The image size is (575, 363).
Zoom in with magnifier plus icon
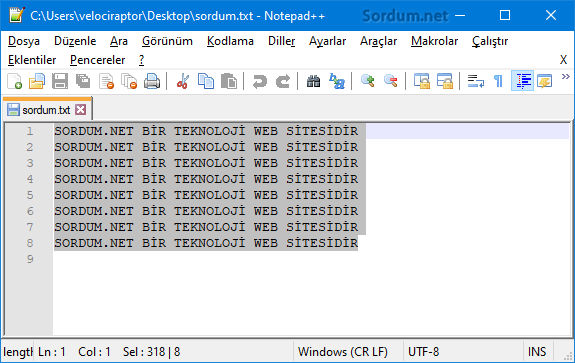point(367,81)
